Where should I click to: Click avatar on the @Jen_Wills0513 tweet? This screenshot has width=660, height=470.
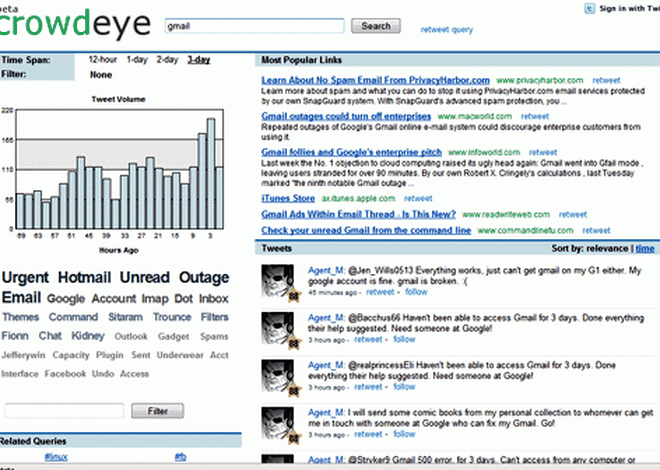(279, 283)
